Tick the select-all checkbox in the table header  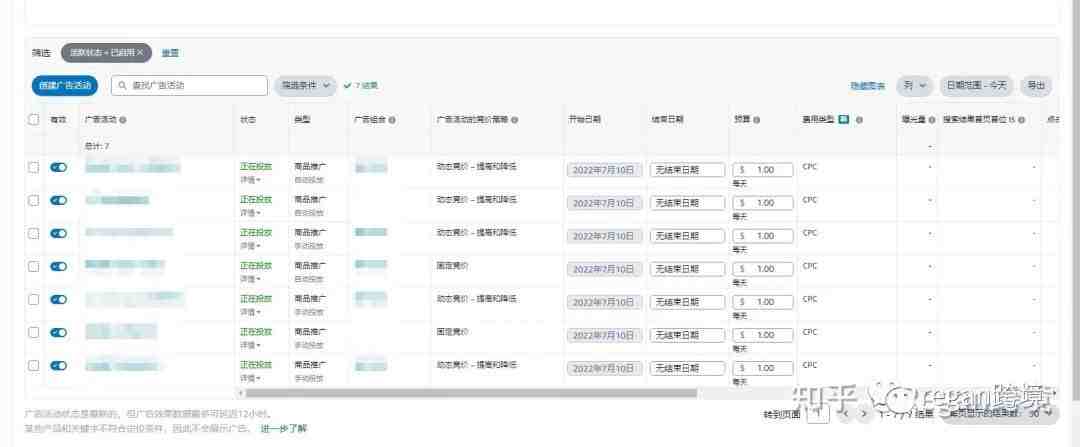point(34,119)
